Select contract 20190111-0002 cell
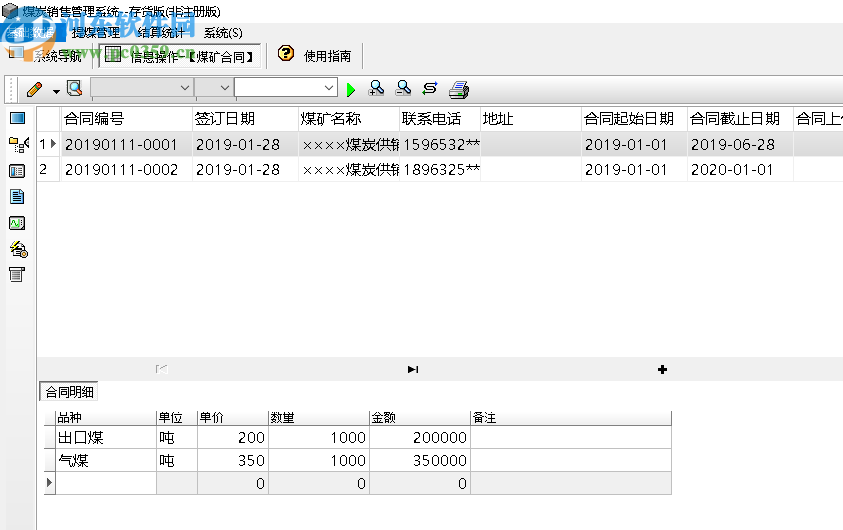This screenshot has width=843, height=530. (127, 169)
